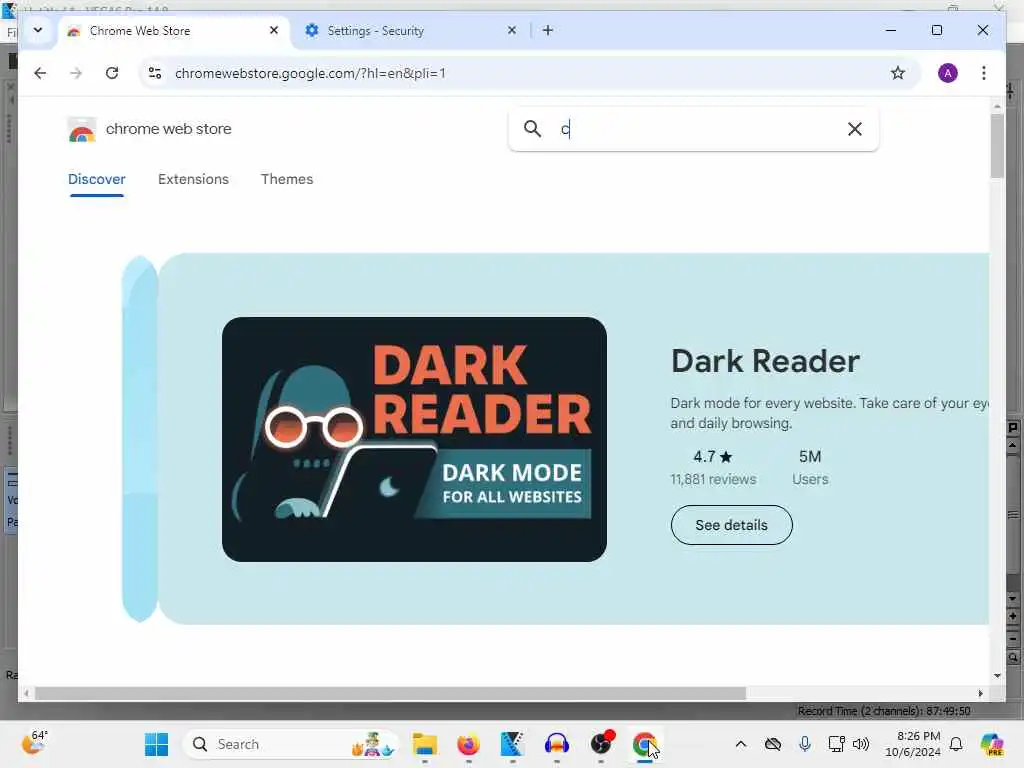
Task: Click the forward navigation arrow
Action: pos(76,73)
